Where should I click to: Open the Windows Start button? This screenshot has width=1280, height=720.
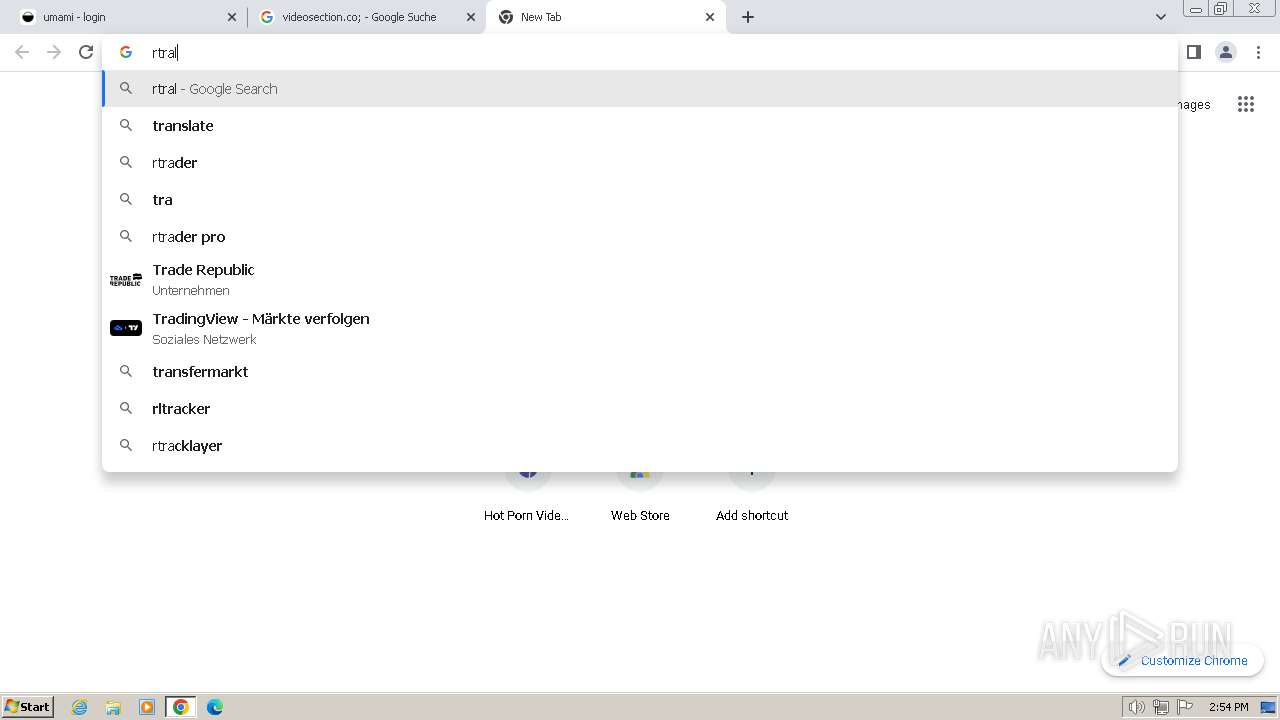(28, 706)
